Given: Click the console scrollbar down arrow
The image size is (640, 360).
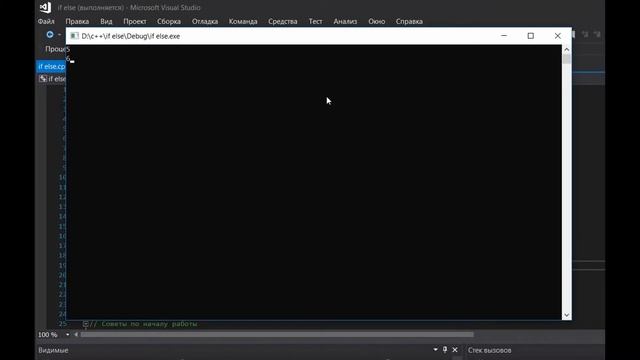Looking at the screenshot, I should coord(567,315).
